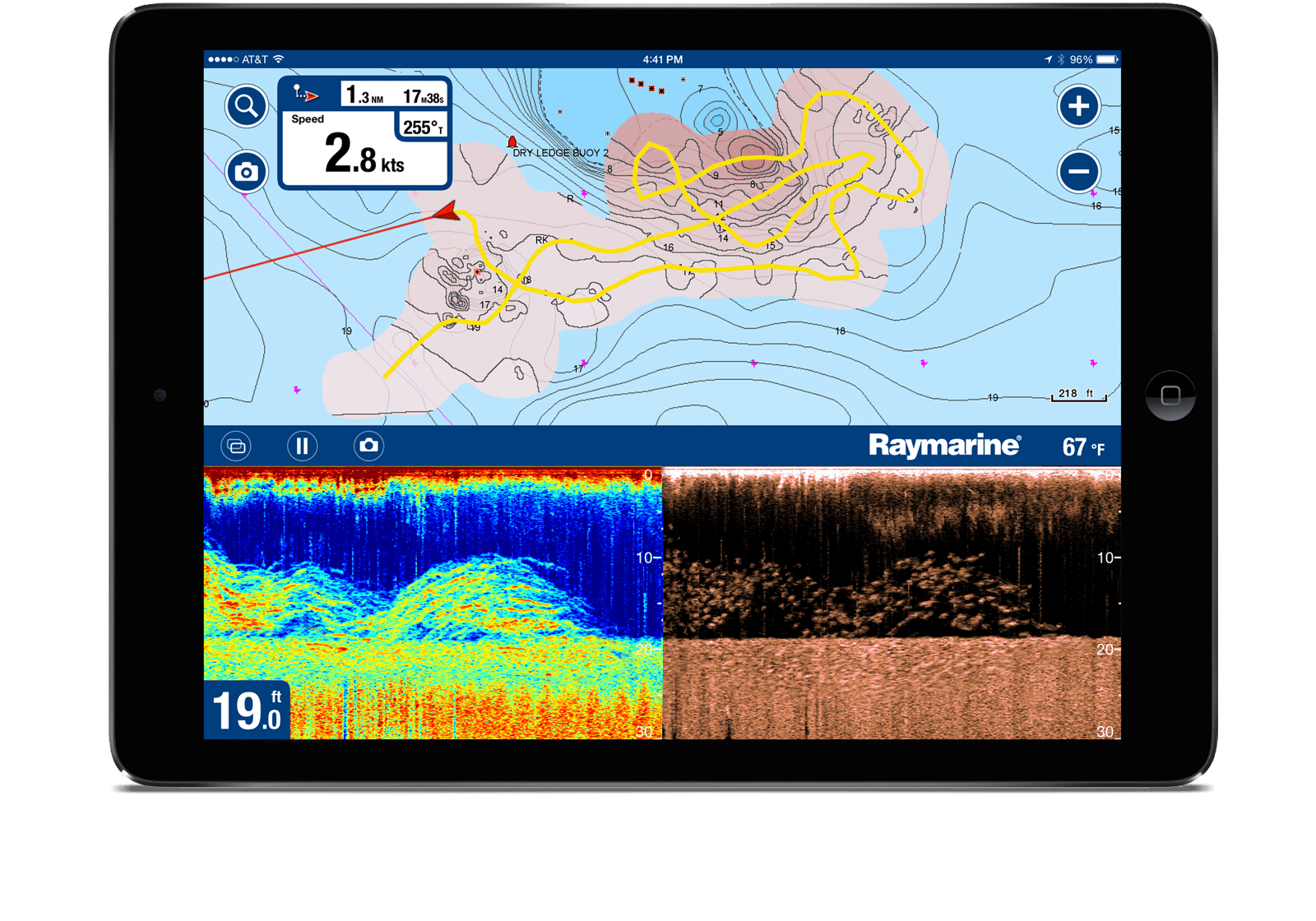Tap the 255° bearing readout
1316x921 pixels.
click(x=423, y=127)
